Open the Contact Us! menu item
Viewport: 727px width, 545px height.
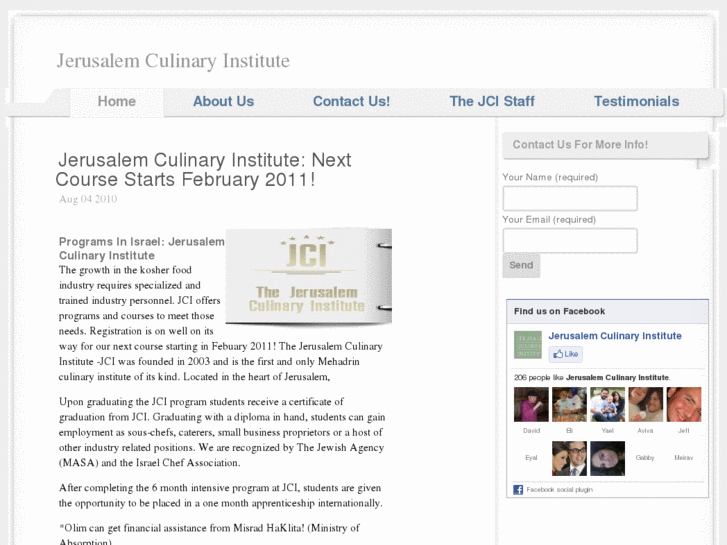[351, 102]
